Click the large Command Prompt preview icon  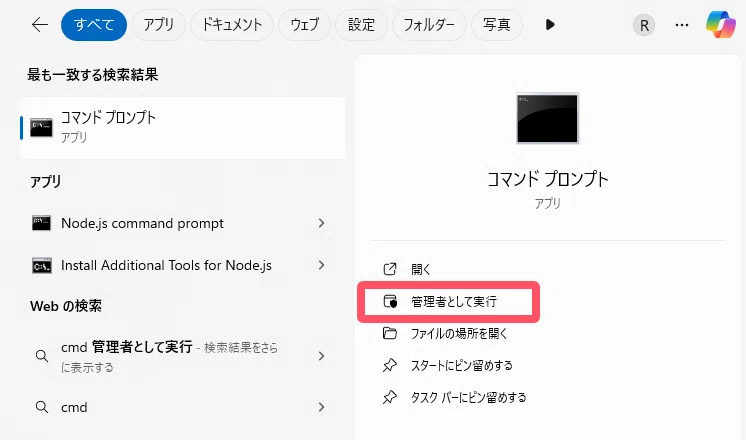(548, 118)
